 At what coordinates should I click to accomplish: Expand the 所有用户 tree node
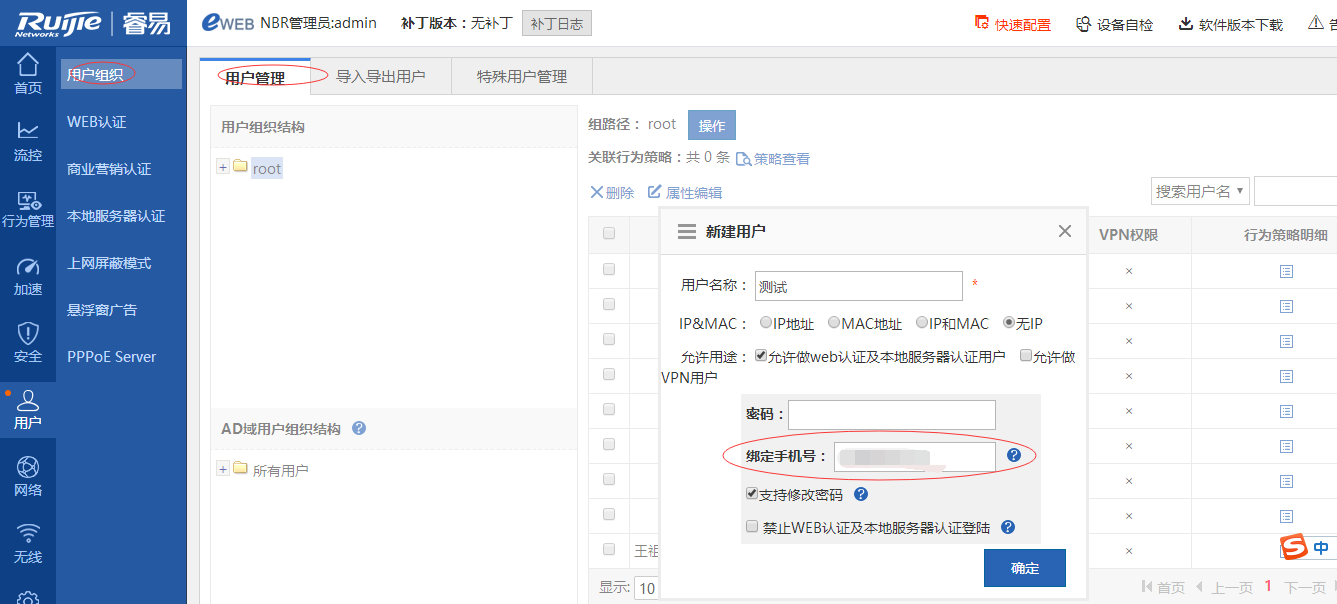[x=223, y=469]
